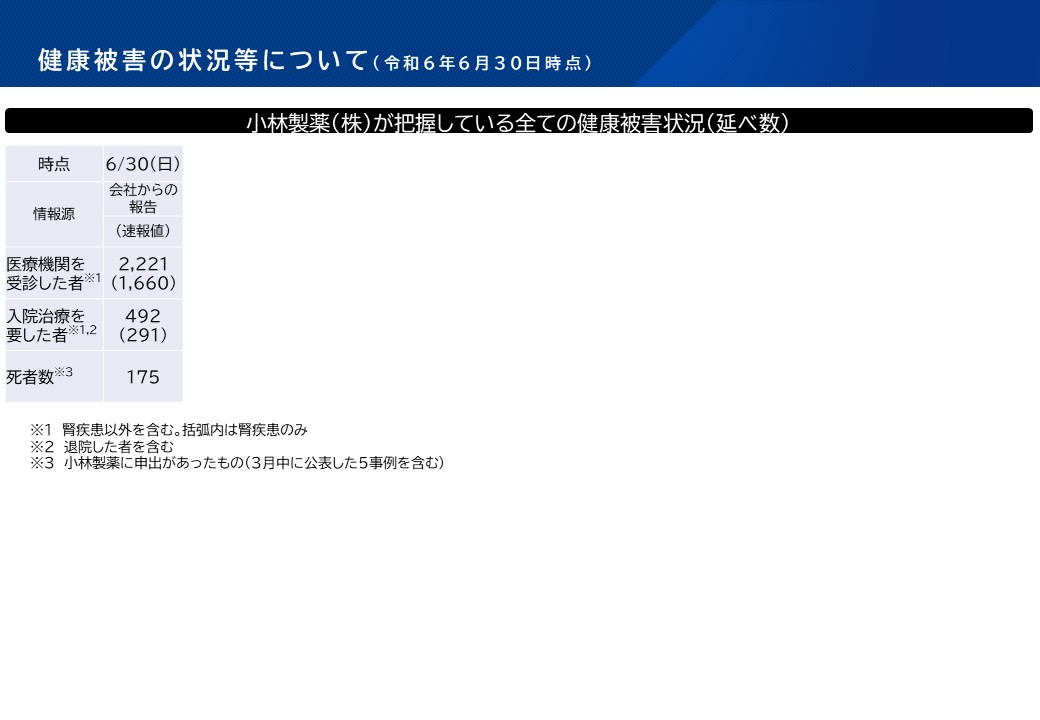Click the hospitalization count 492
Image resolution: width=1040 pixels, height=720 pixels.
pyautogui.click(x=143, y=316)
